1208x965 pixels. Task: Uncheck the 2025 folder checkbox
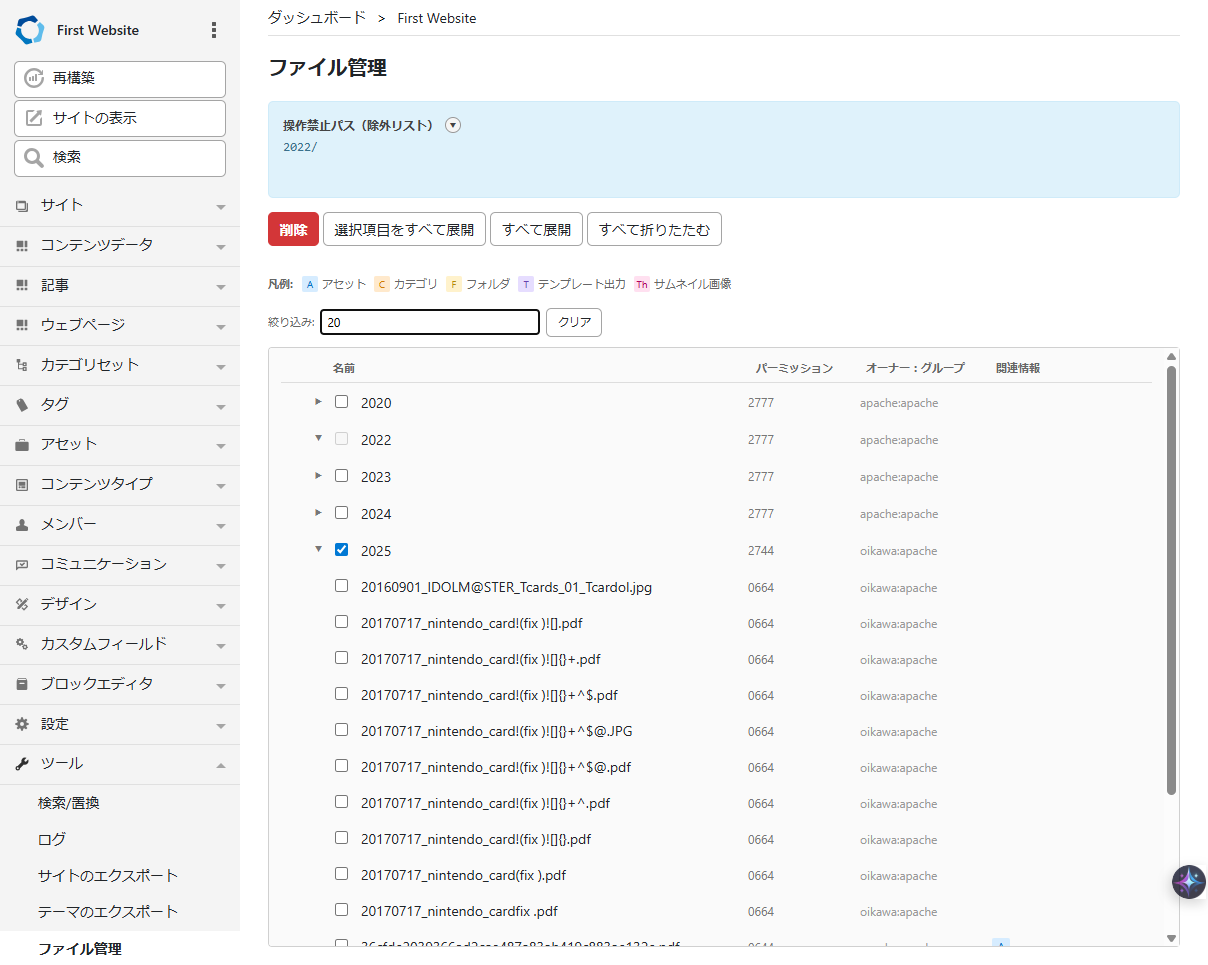pyautogui.click(x=342, y=550)
